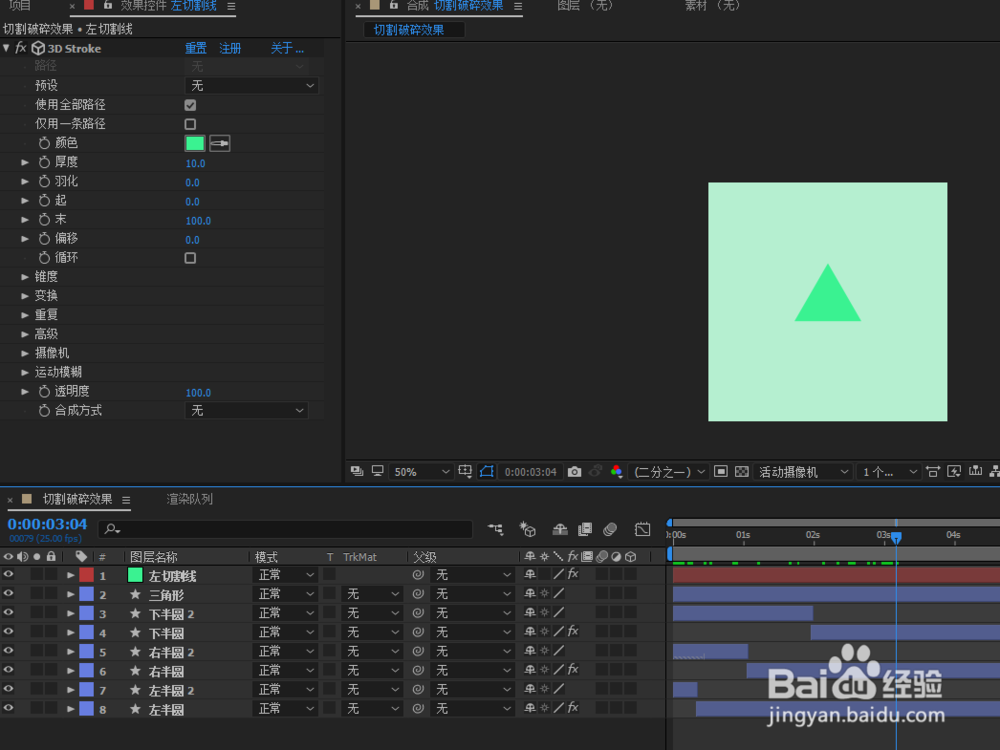Click the grid and guides options icon
This screenshot has width=1000, height=750.
tap(466, 472)
